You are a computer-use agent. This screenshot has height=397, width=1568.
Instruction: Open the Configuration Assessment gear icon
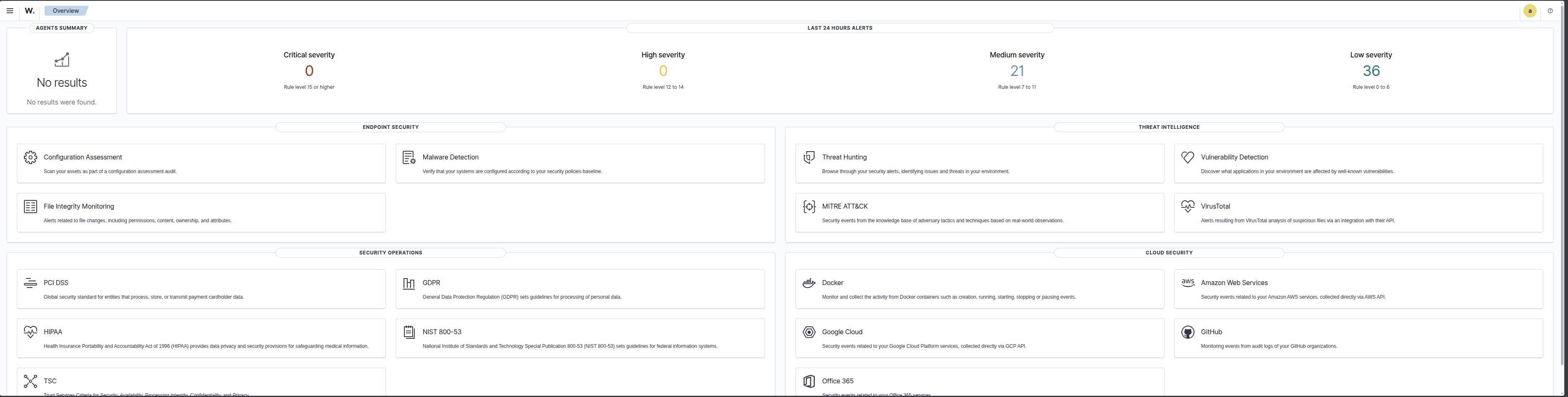tap(31, 157)
